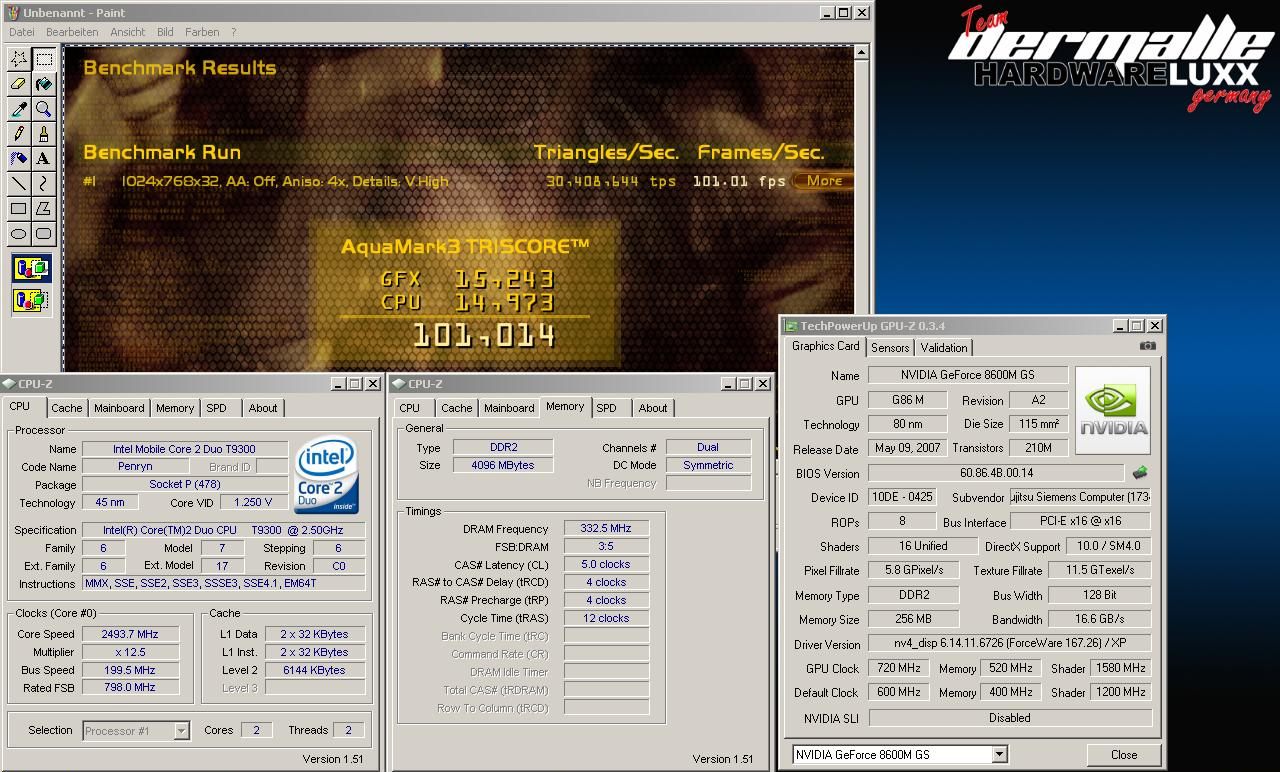Click the BIOS Version field 60.86.4B.00.14

coord(996,473)
